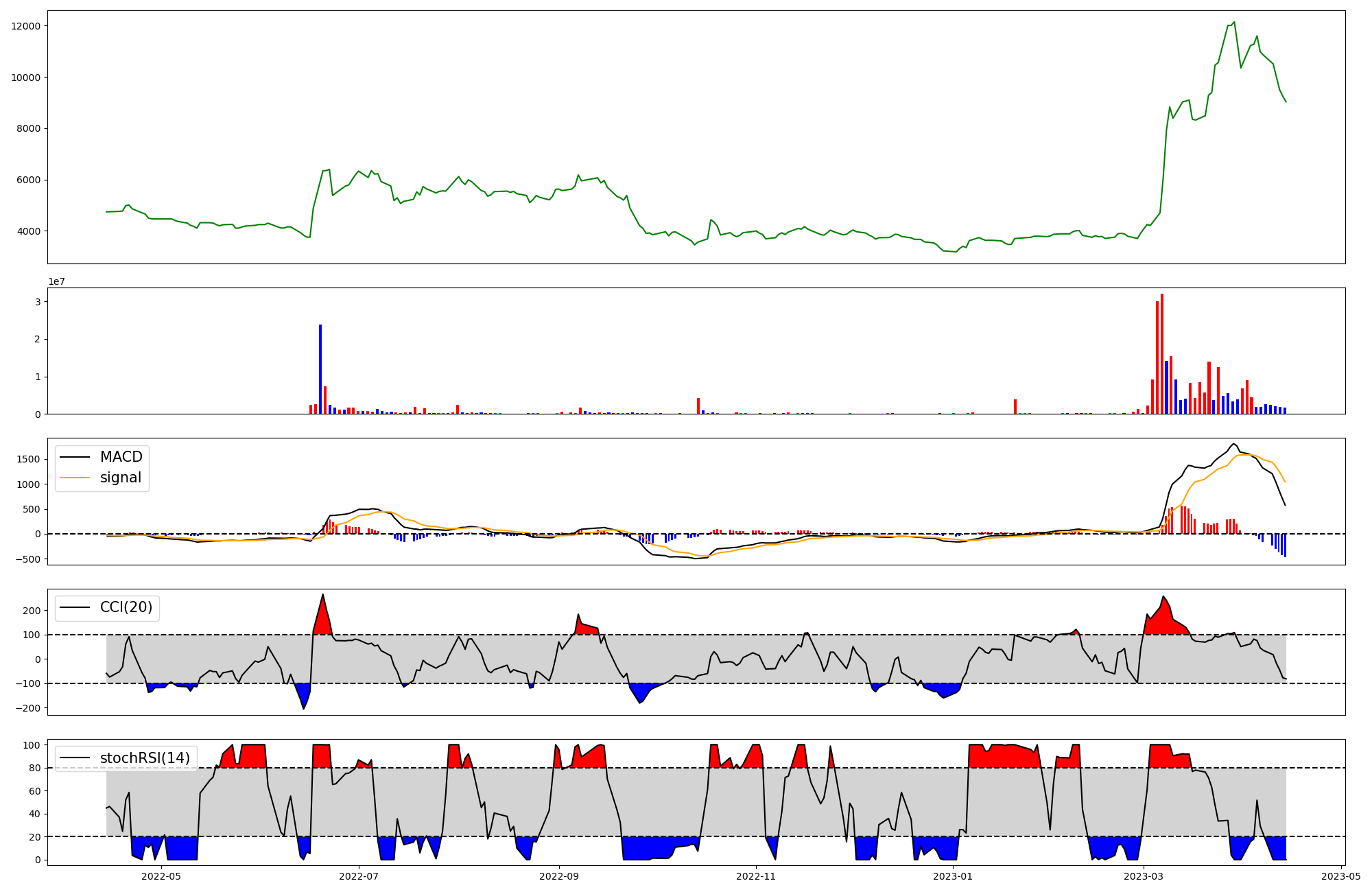Click the black MACD line sample in legend

click(x=75, y=457)
